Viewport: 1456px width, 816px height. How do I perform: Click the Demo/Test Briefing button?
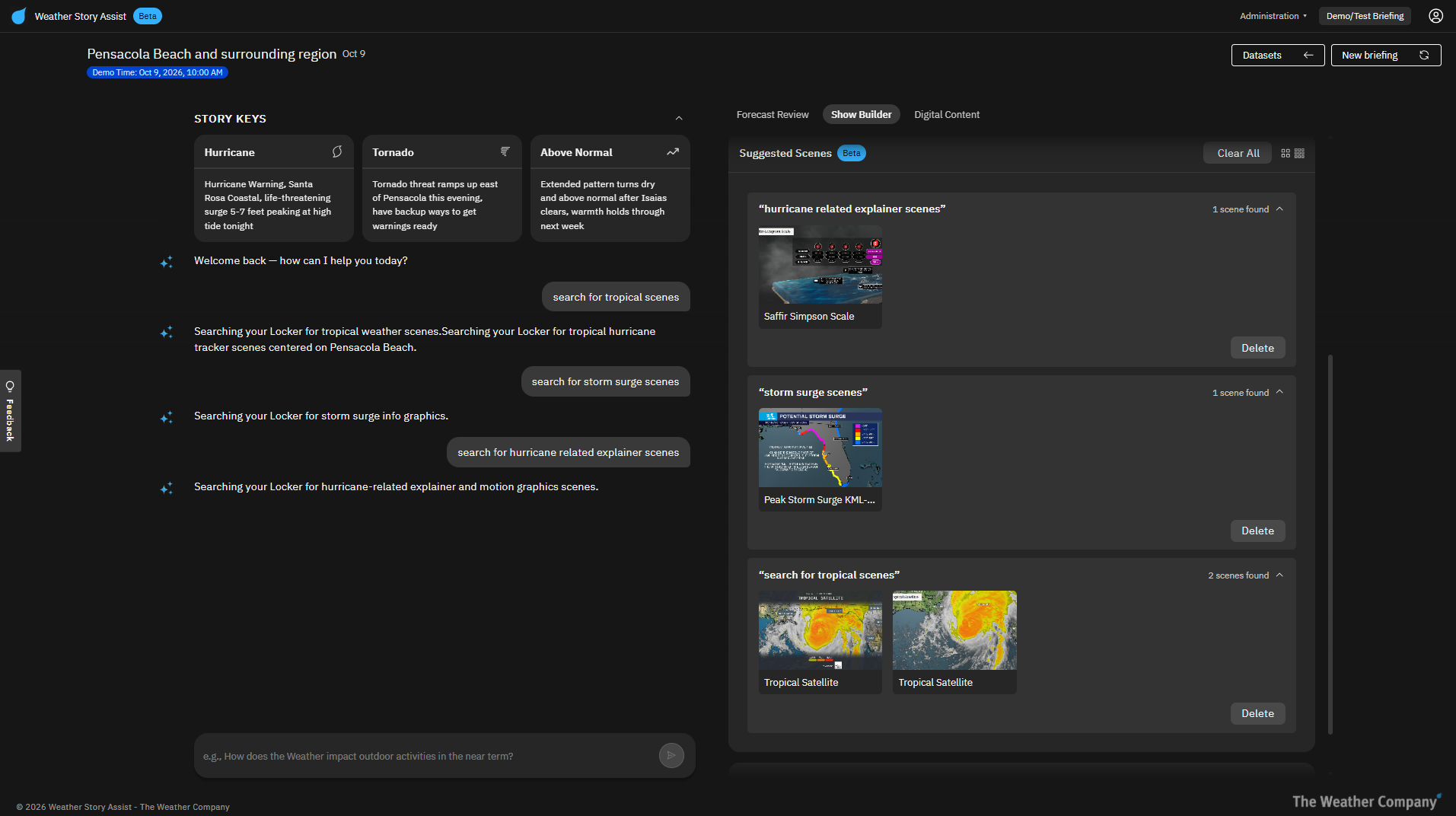[1365, 16]
